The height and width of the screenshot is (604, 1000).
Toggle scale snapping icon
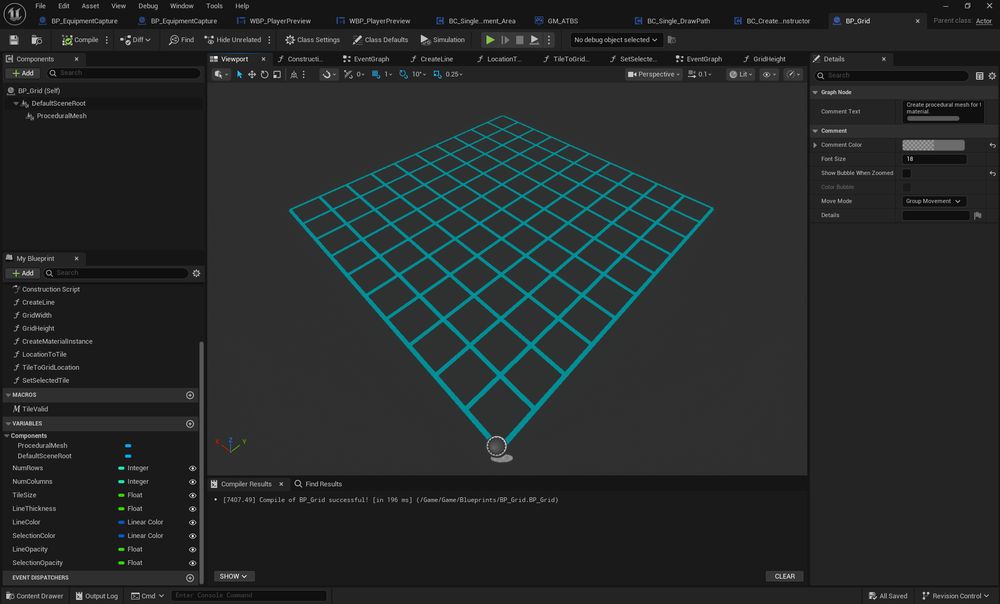coord(437,75)
